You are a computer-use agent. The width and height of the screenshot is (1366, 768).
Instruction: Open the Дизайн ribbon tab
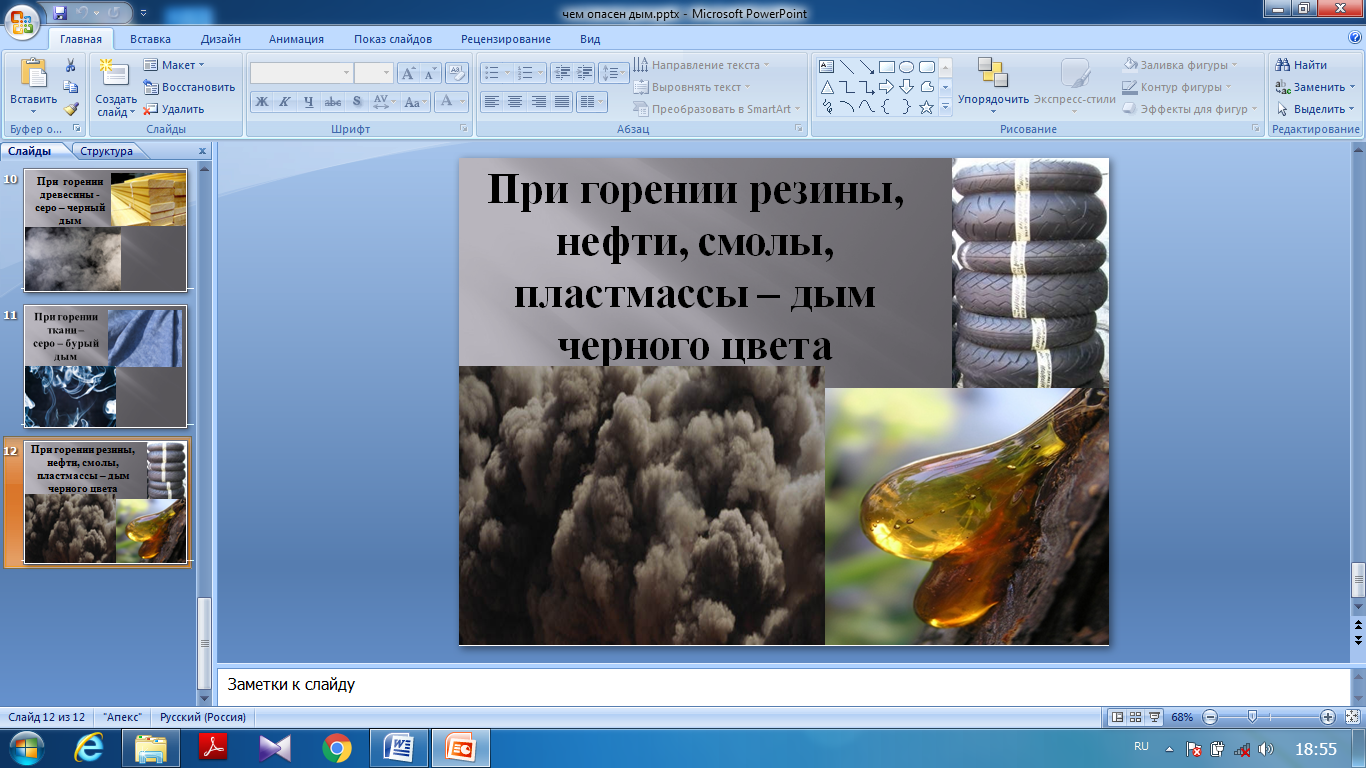click(220, 39)
